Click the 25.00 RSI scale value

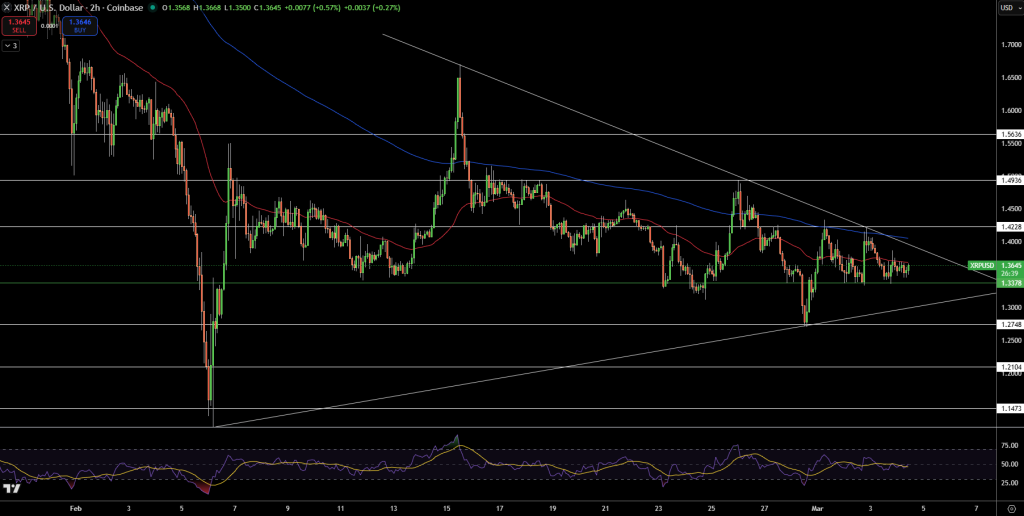pos(1009,483)
